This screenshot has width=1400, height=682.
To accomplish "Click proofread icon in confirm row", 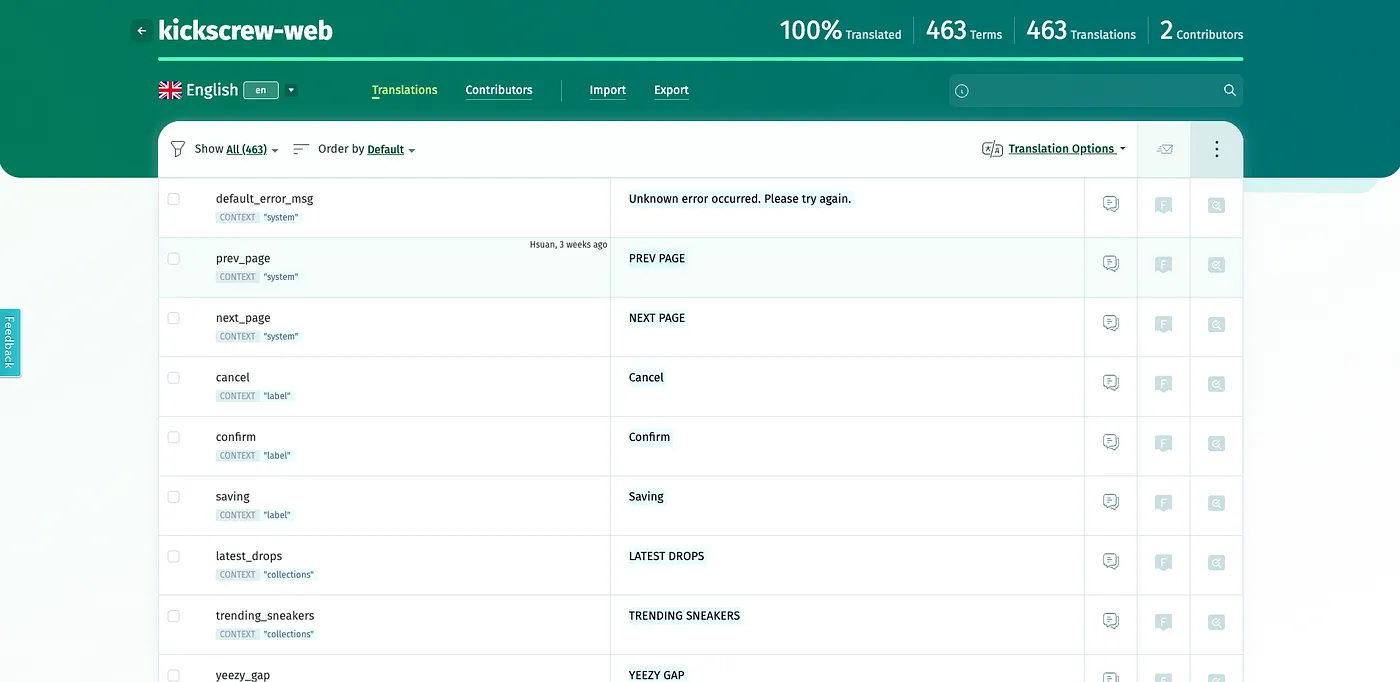I will coord(1216,443).
